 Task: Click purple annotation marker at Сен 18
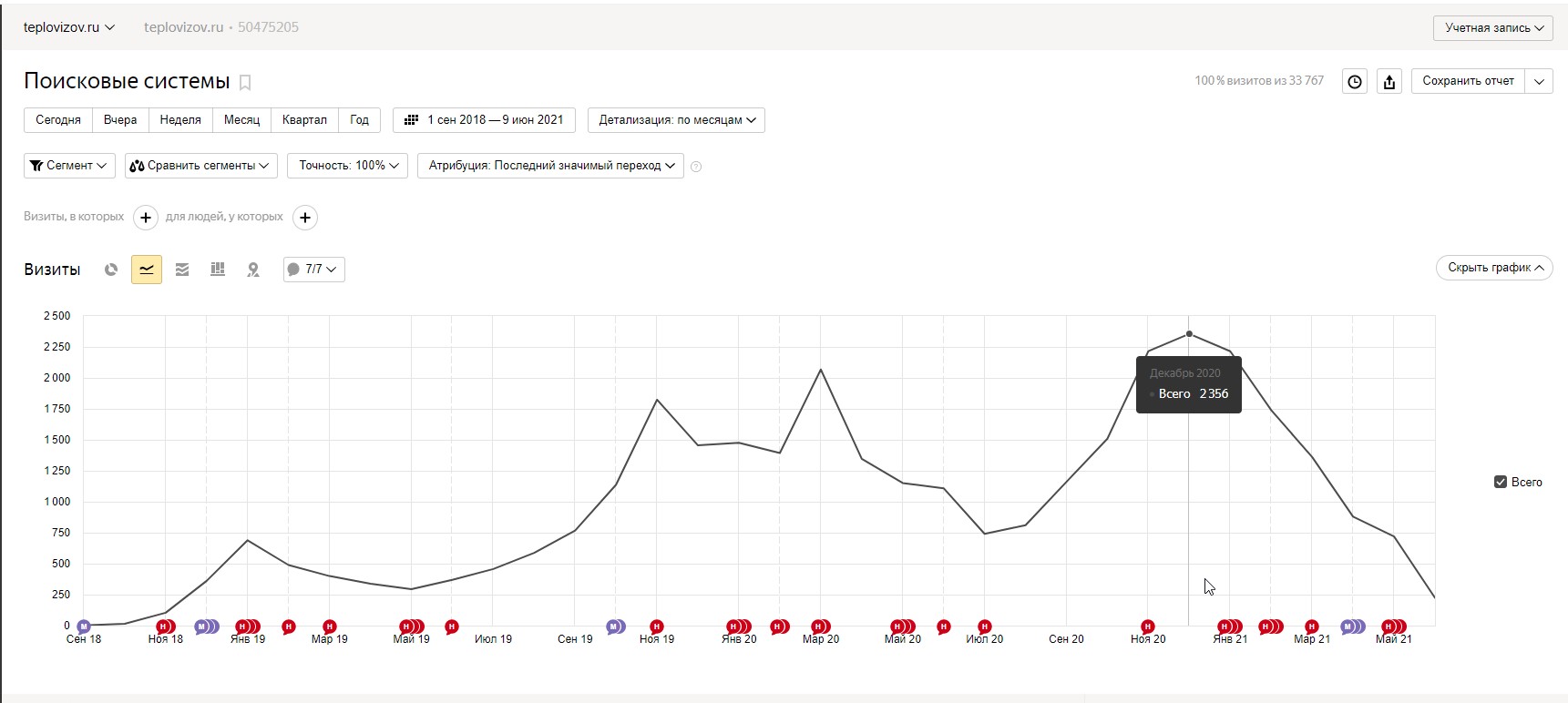click(x=84, y=627)
